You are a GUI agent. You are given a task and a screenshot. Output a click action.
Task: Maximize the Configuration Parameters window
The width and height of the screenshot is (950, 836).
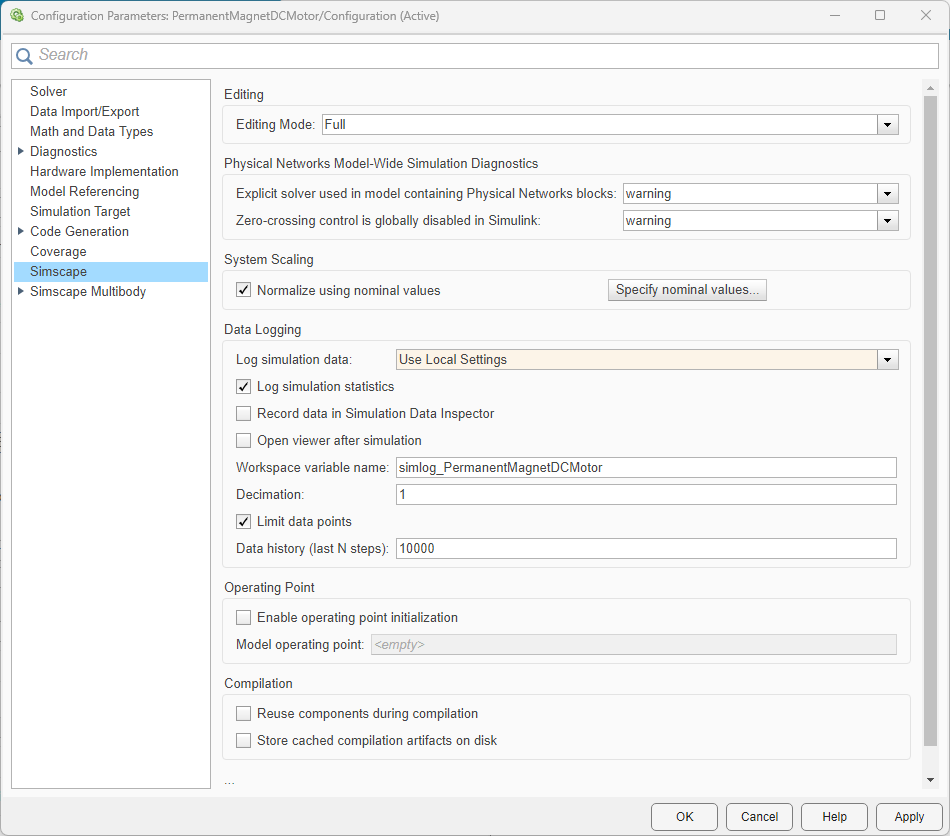(x=880, y=16)
